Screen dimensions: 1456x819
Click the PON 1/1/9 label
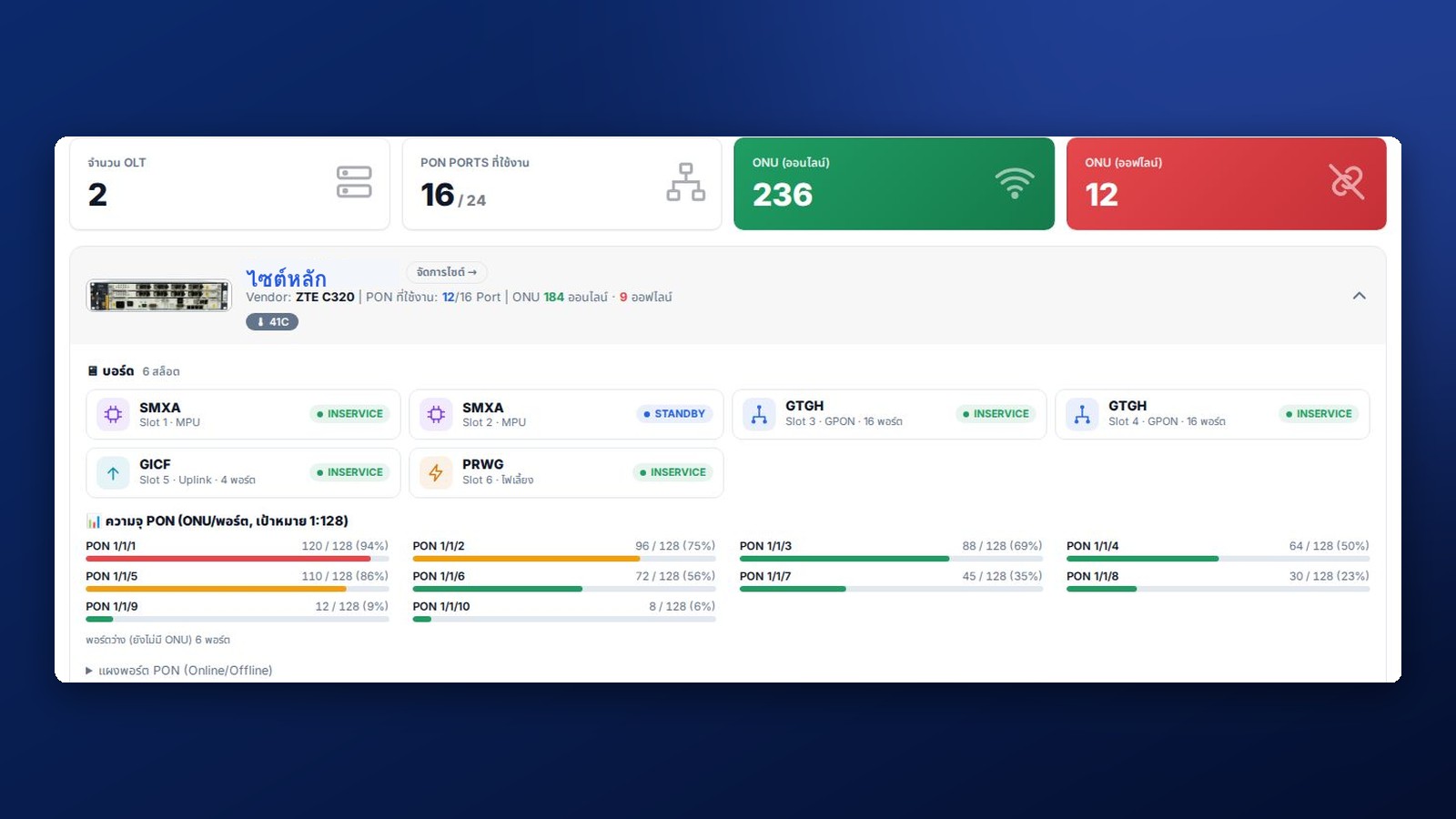coord(112,606)
